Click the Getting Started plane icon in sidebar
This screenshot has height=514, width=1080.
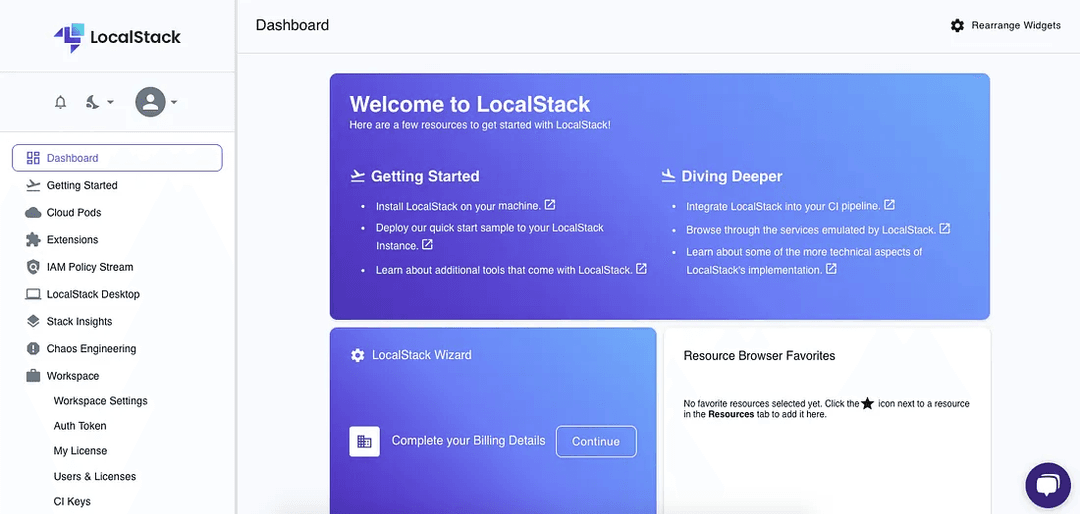[33, 185]
